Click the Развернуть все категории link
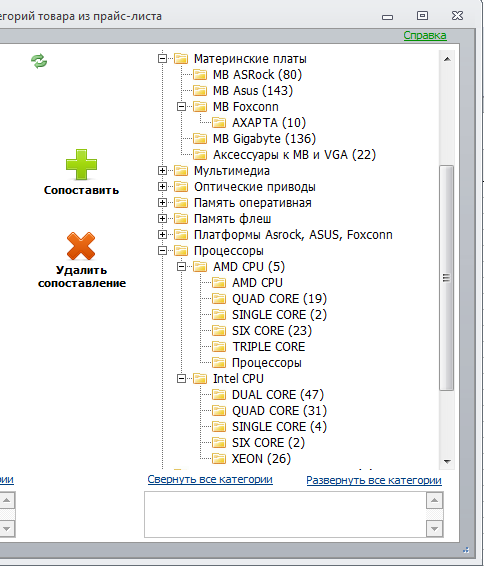 [374, 480]
